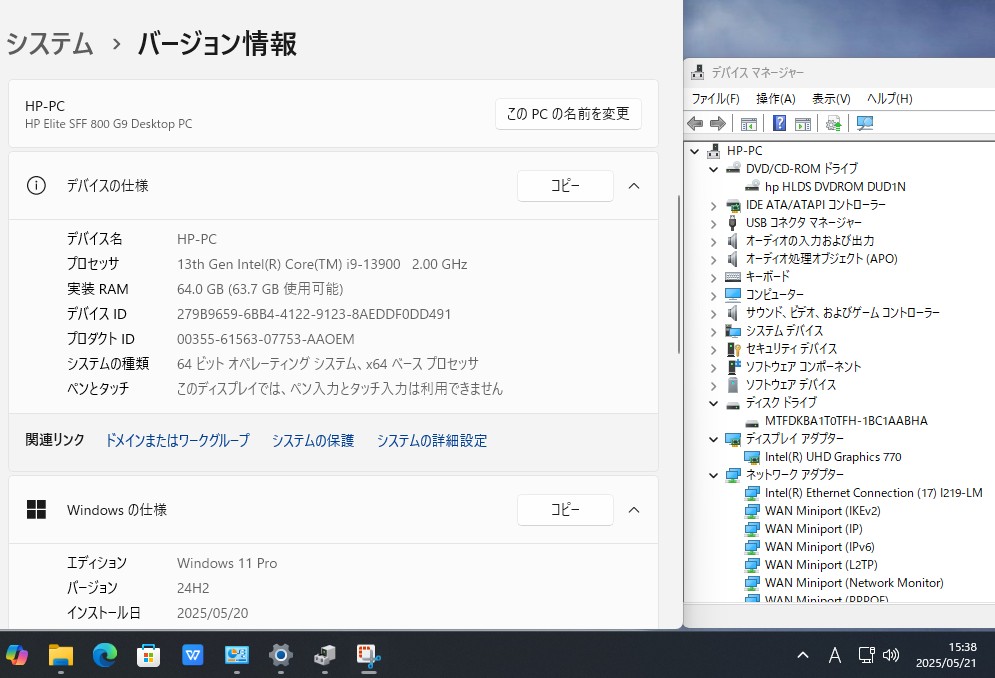Image resolution: width=995 pixels, height=678 pixels.
Task: Click the デバイスの仕様 info icon
Action: coord(36,186)
